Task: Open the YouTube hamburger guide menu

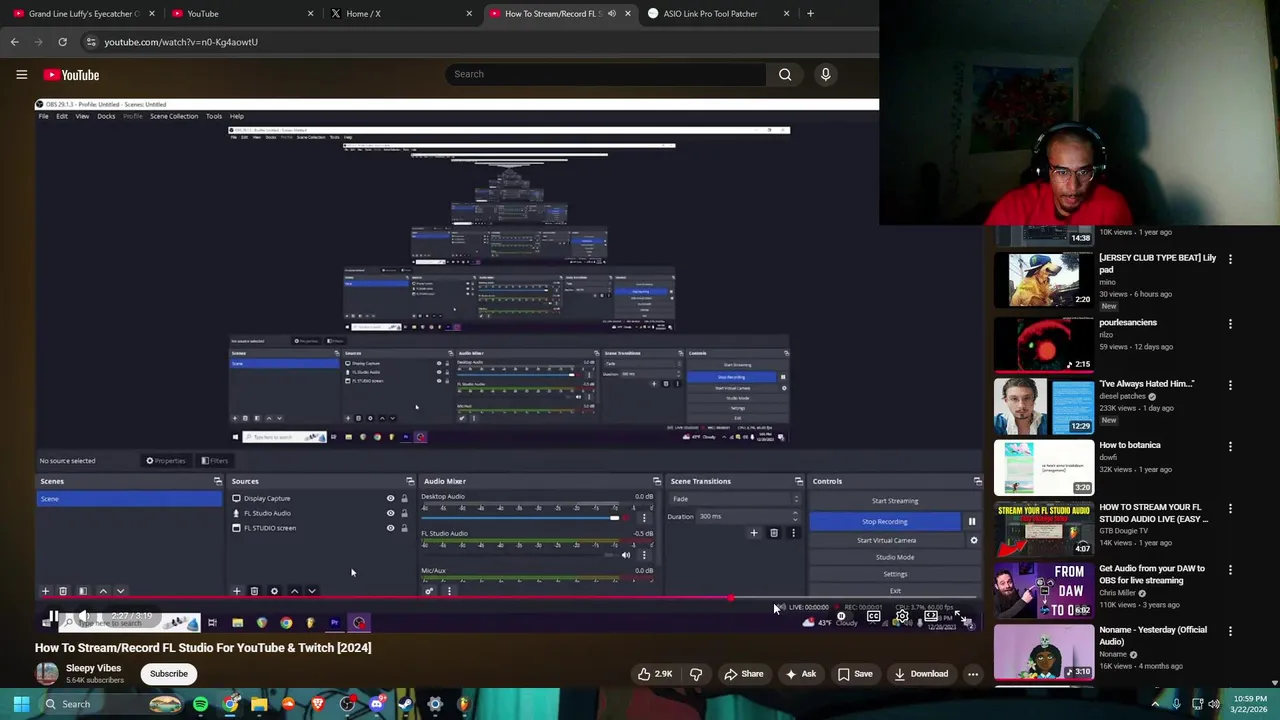Action: pos(21,74)
